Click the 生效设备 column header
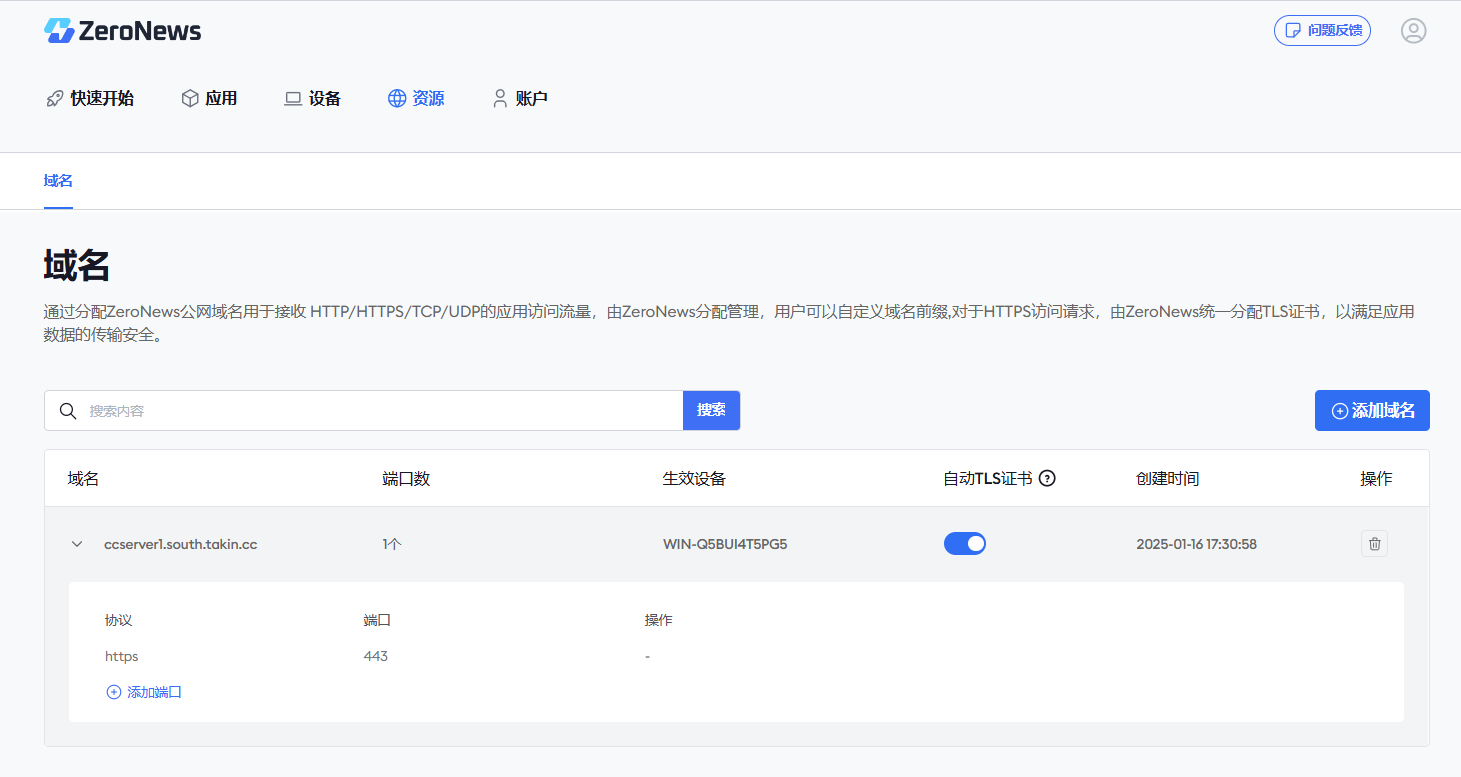The width and height of the screenshot is (1461, 777). [694, 479]
